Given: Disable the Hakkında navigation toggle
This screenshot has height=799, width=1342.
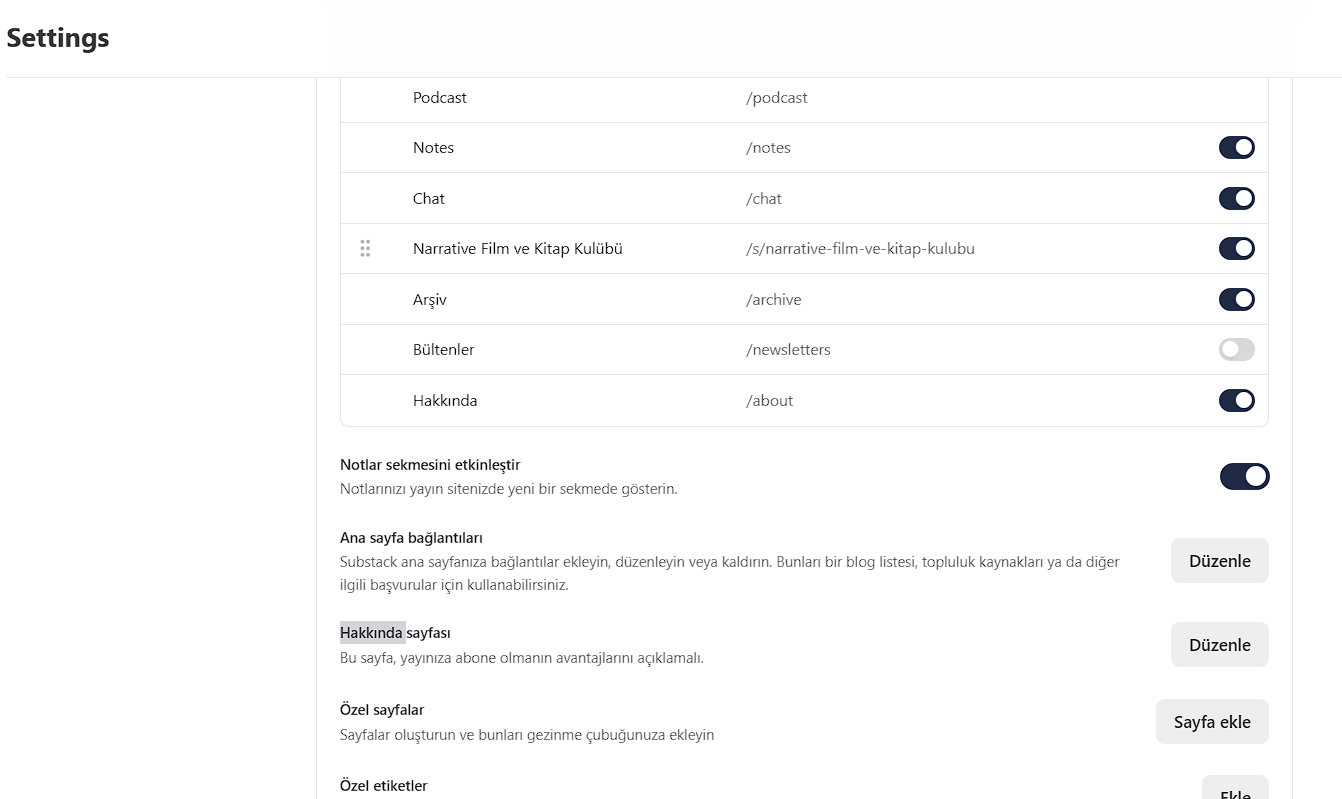Looking at the screenshot, I should (1236, 400).
